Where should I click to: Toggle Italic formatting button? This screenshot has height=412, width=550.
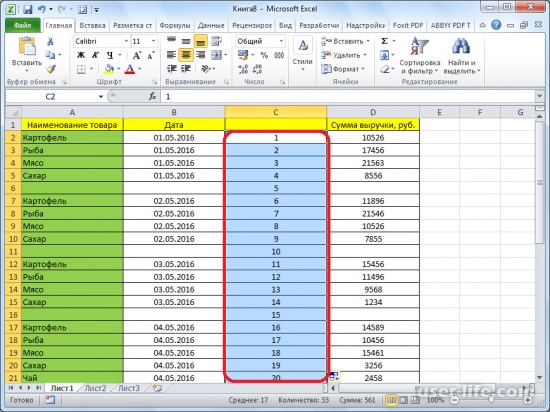tap(95, 55)
